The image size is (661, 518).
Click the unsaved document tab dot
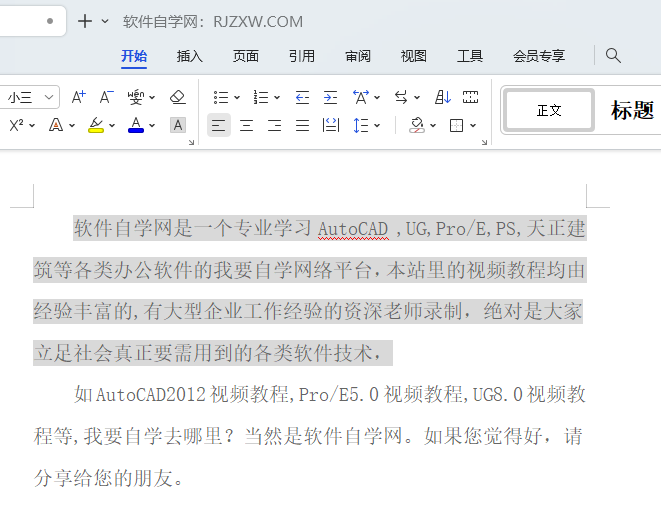tap(50, 21)
